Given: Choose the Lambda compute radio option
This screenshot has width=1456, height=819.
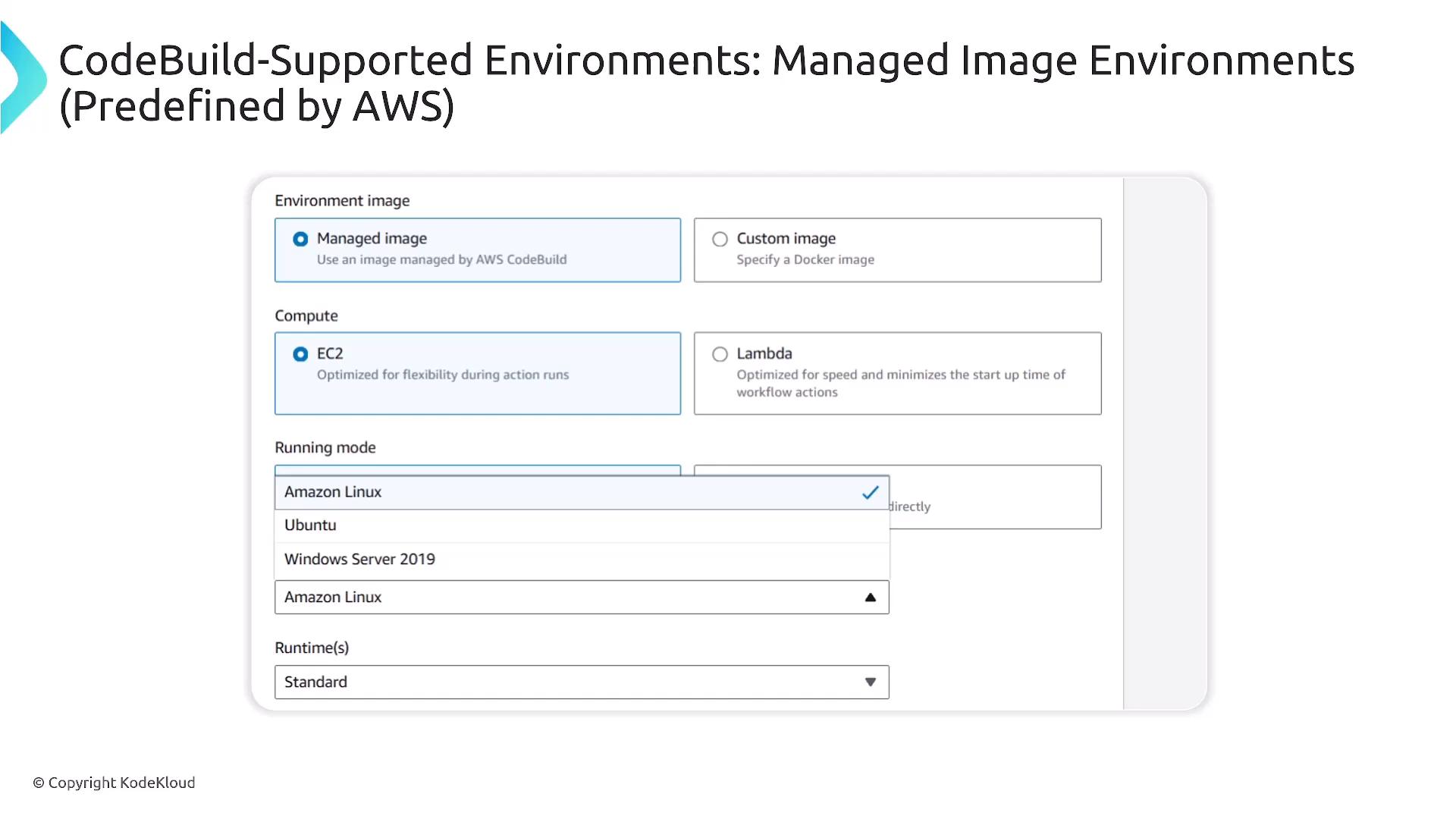Looking at the screenshot, I should pos(720,354).
